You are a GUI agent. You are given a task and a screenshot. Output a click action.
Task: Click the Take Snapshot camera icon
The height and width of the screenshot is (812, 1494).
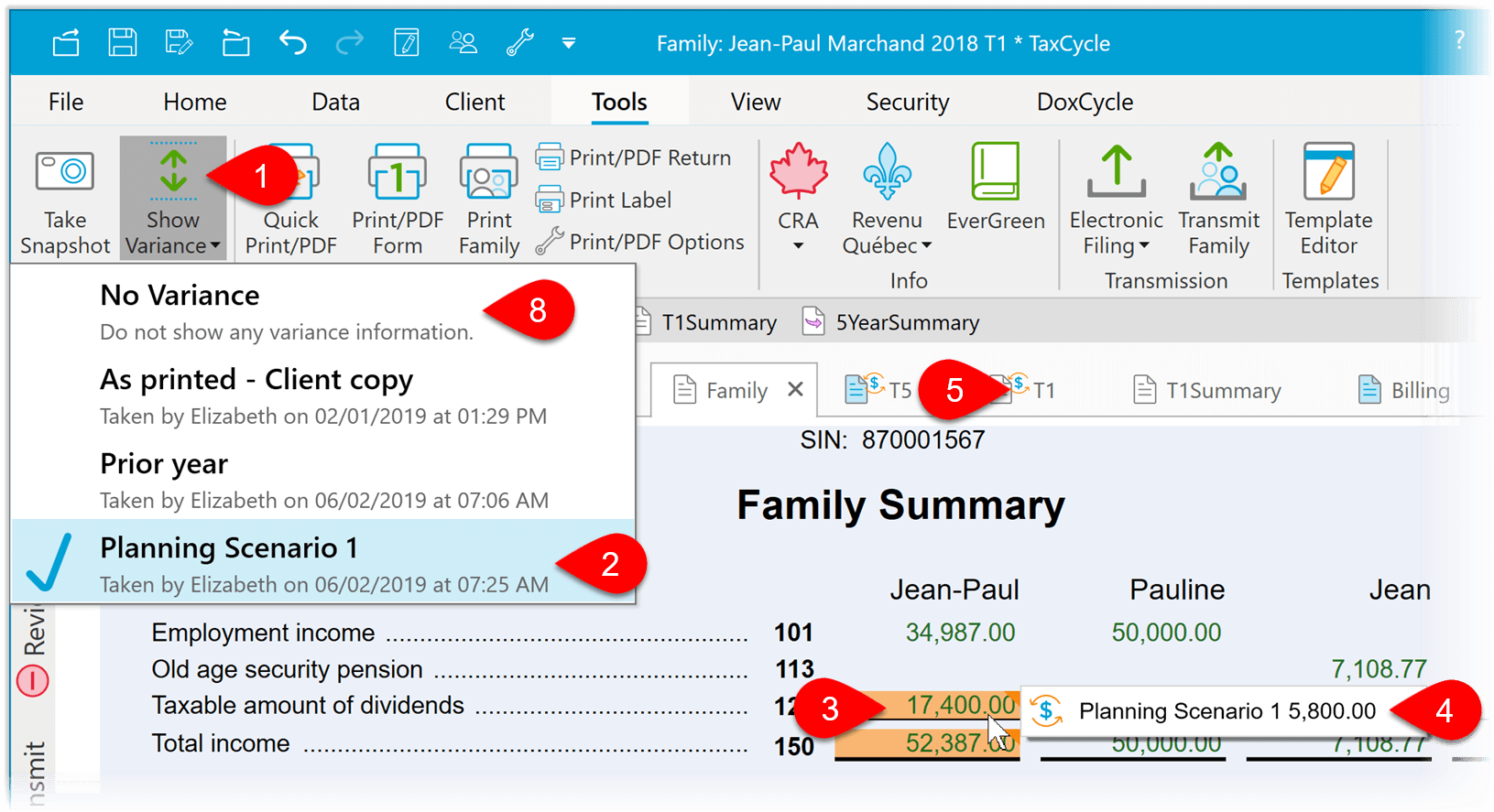click(64, 171)
